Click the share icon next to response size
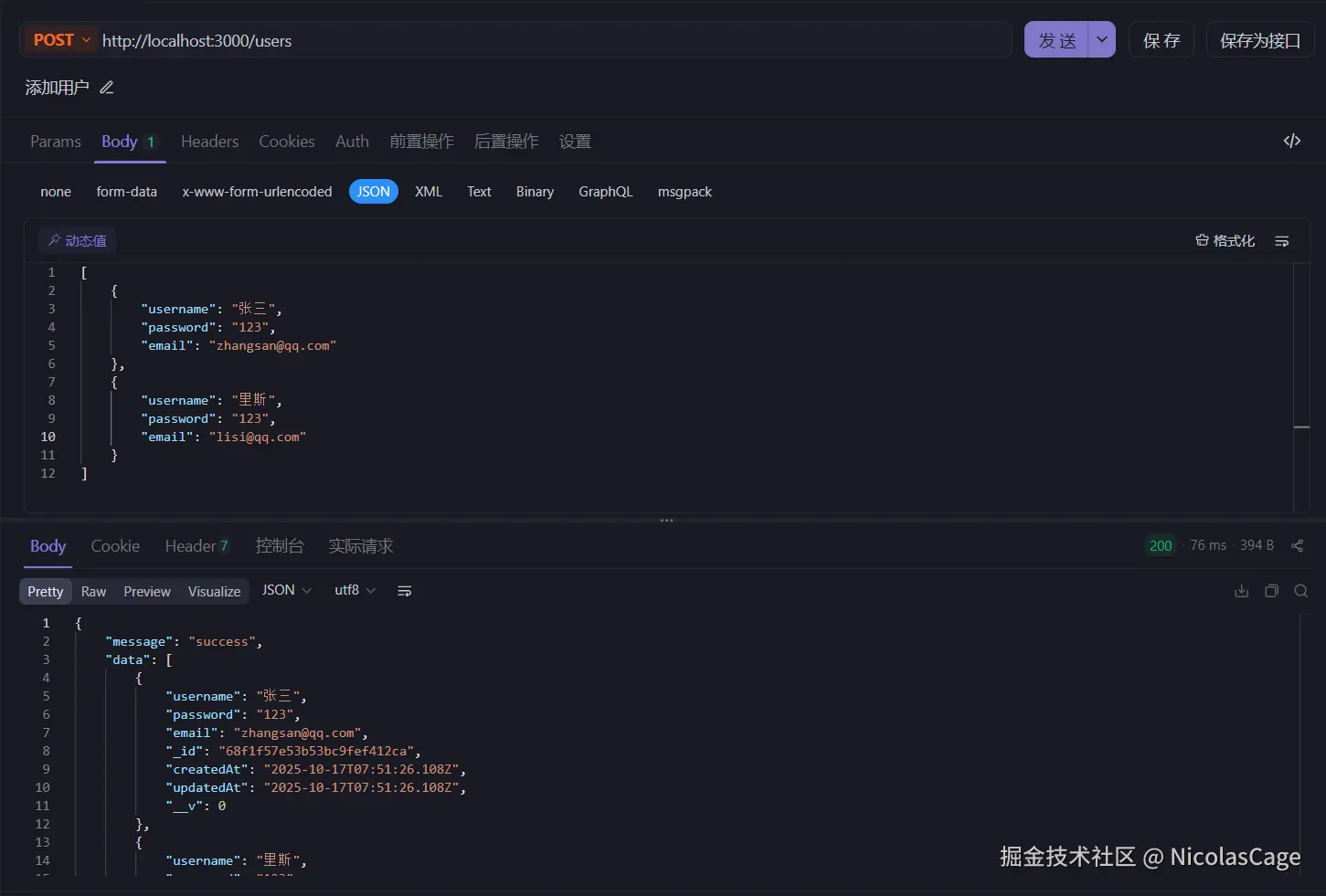1326x896 pixels. click(x=1297, y=545)
